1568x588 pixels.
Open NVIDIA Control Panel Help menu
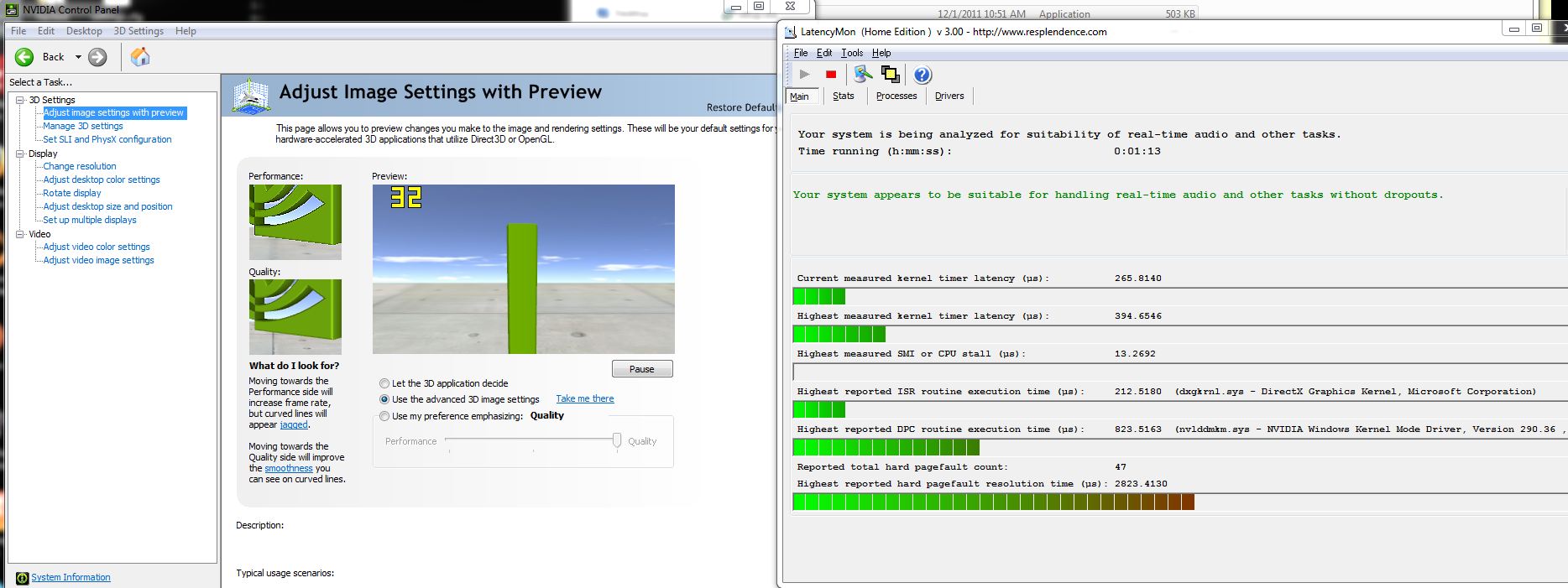point(186,31)
